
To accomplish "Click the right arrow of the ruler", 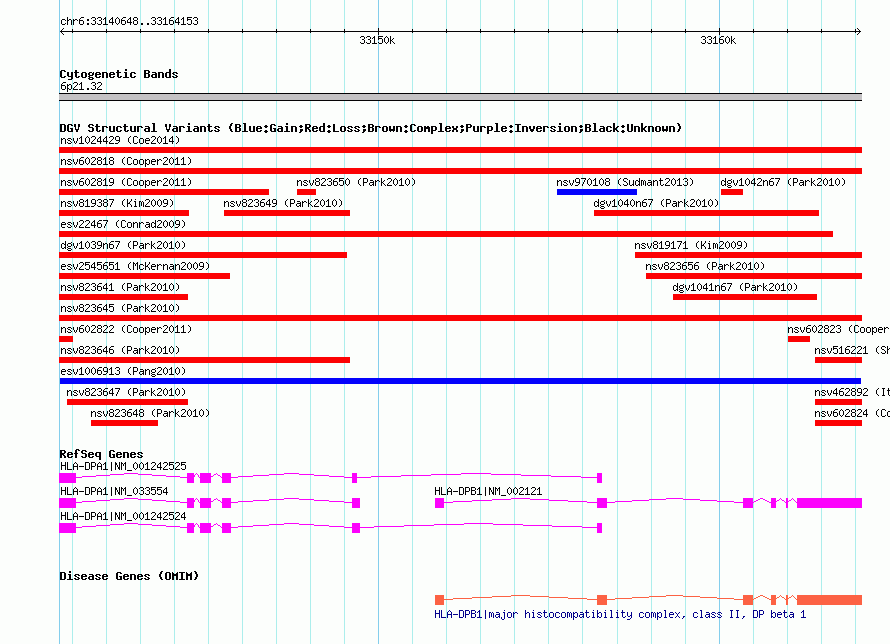I will [859, 31].
